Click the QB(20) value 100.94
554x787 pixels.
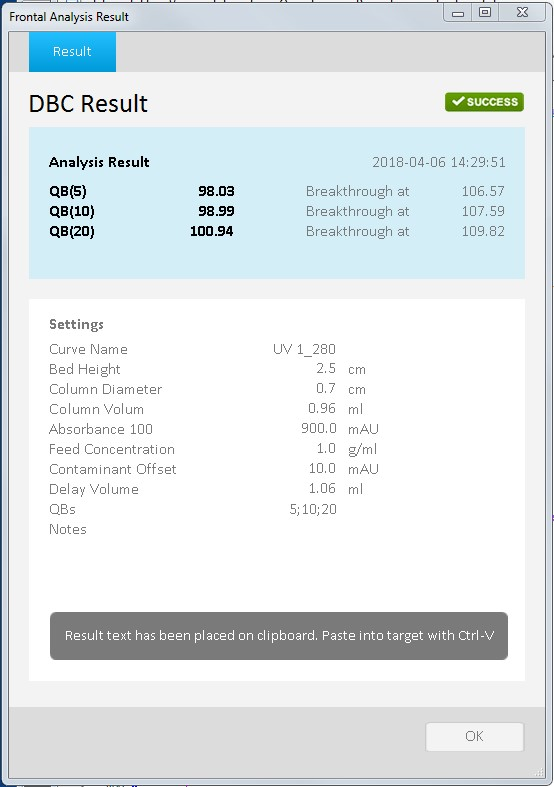212,231
